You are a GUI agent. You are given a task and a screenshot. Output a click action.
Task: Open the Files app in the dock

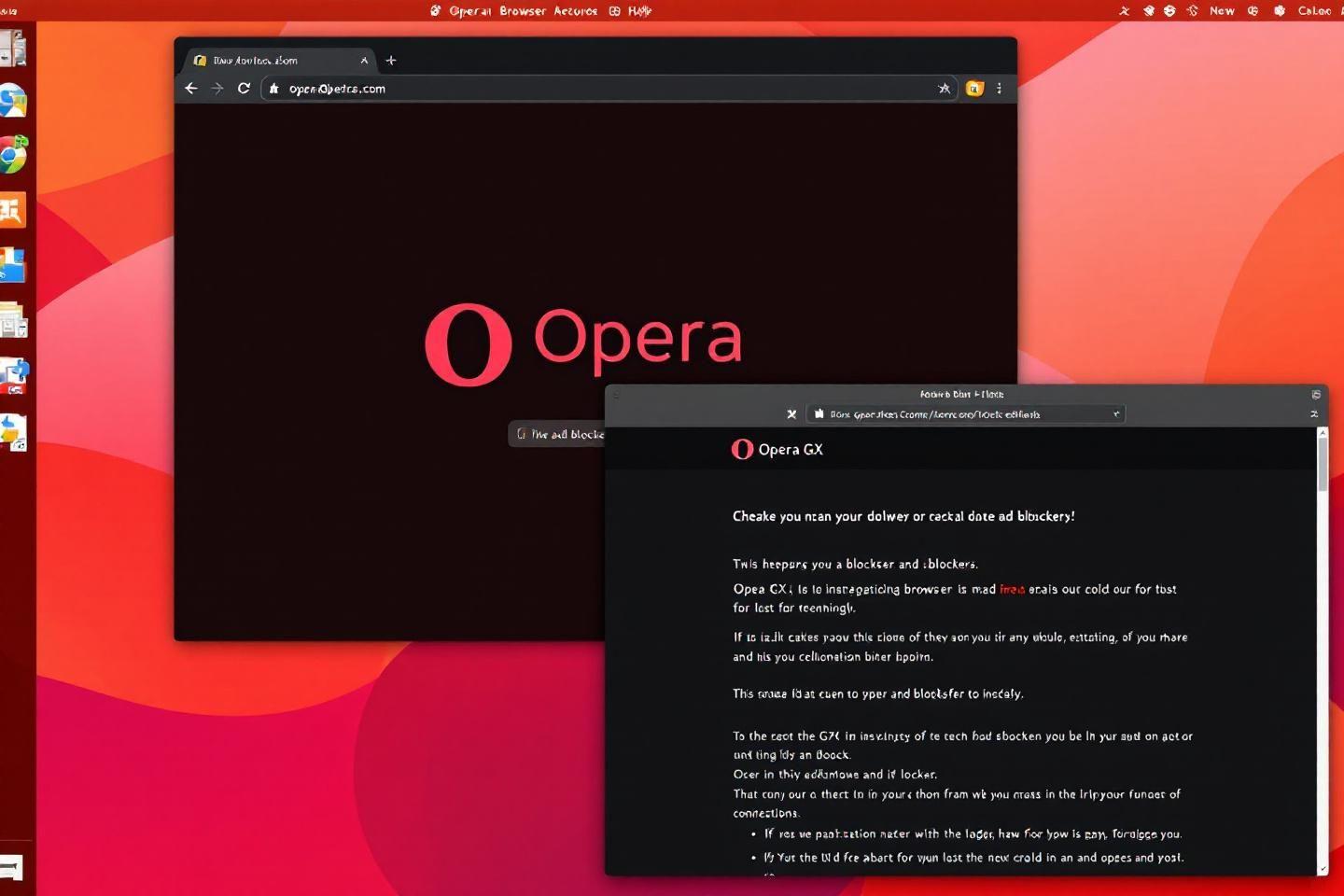coord(13,48)
